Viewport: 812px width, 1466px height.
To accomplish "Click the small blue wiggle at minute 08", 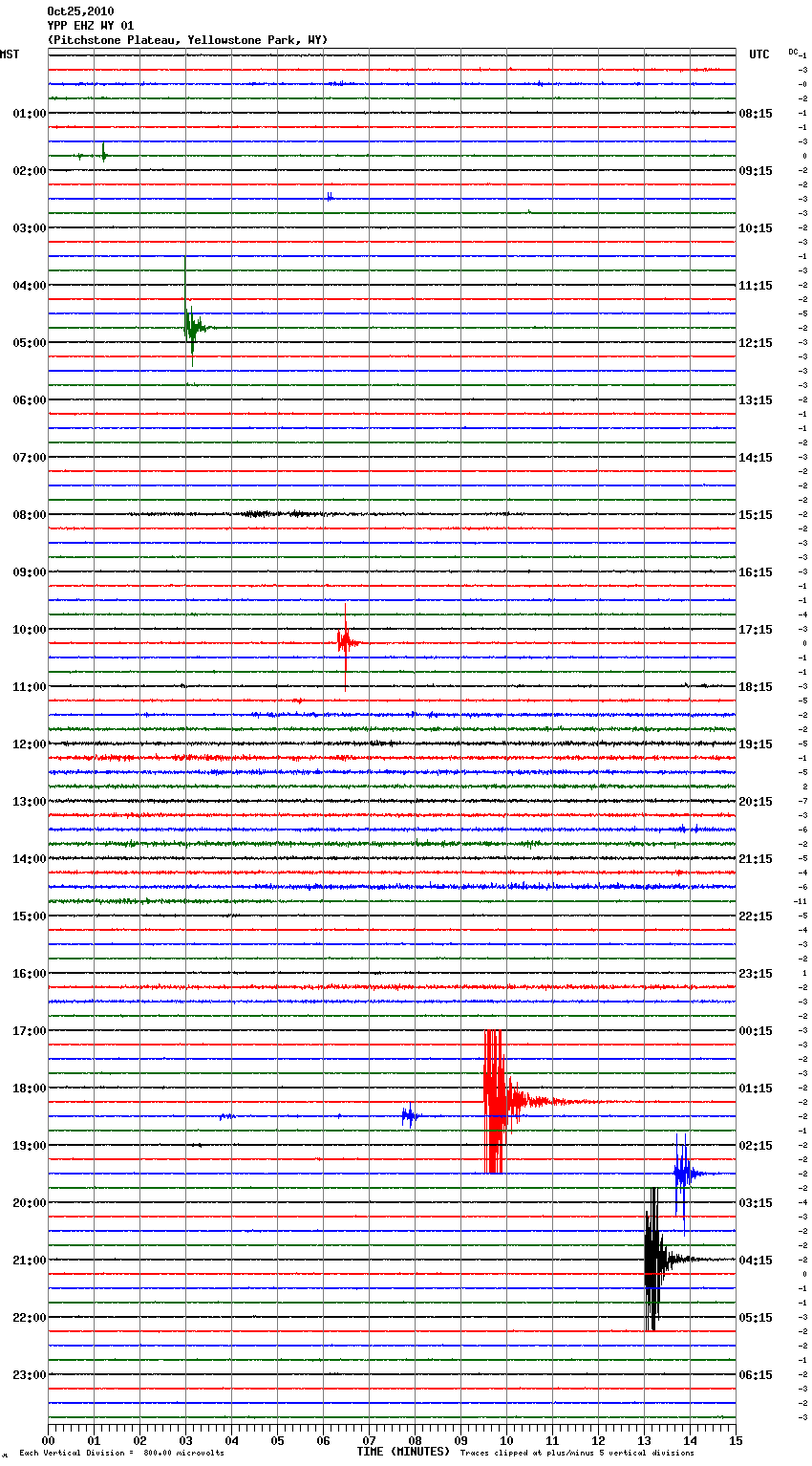I will pyautogui.click(x=410, y=1115).
